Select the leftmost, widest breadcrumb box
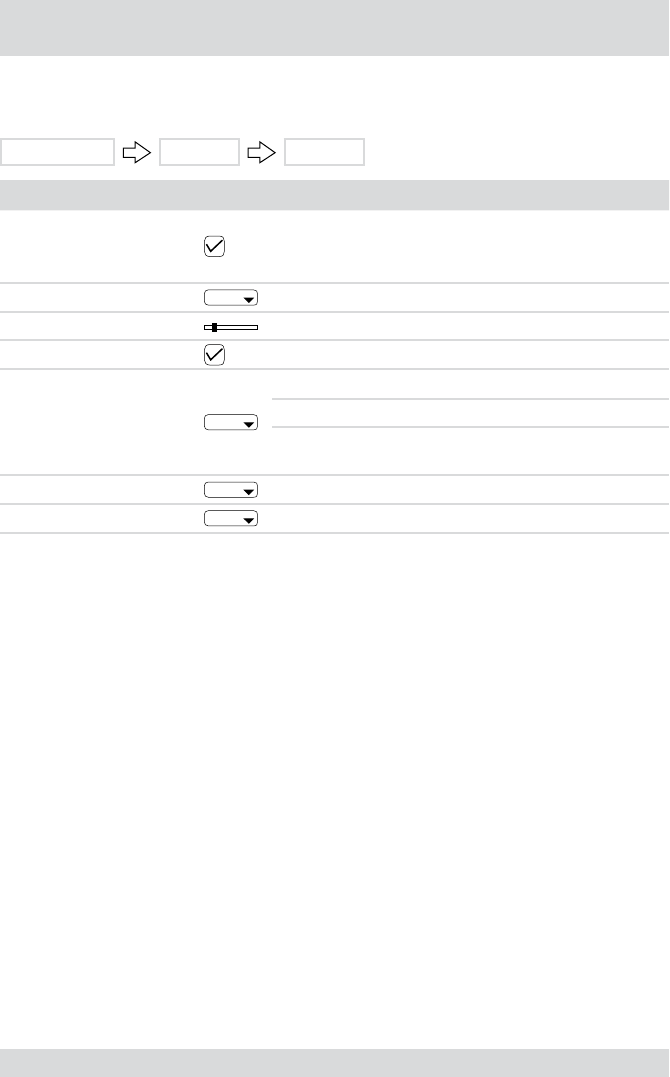Image resolution: width=670 pixels, height=1077 pixels. click(x=57, y=152)
